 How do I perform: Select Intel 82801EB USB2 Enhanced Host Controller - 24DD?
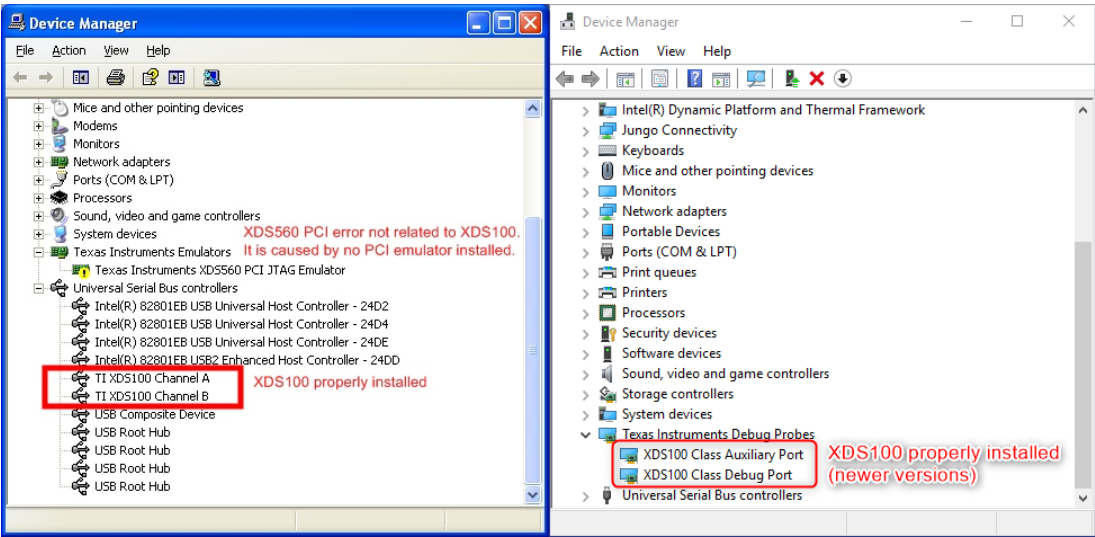click(x=247, y=360)
